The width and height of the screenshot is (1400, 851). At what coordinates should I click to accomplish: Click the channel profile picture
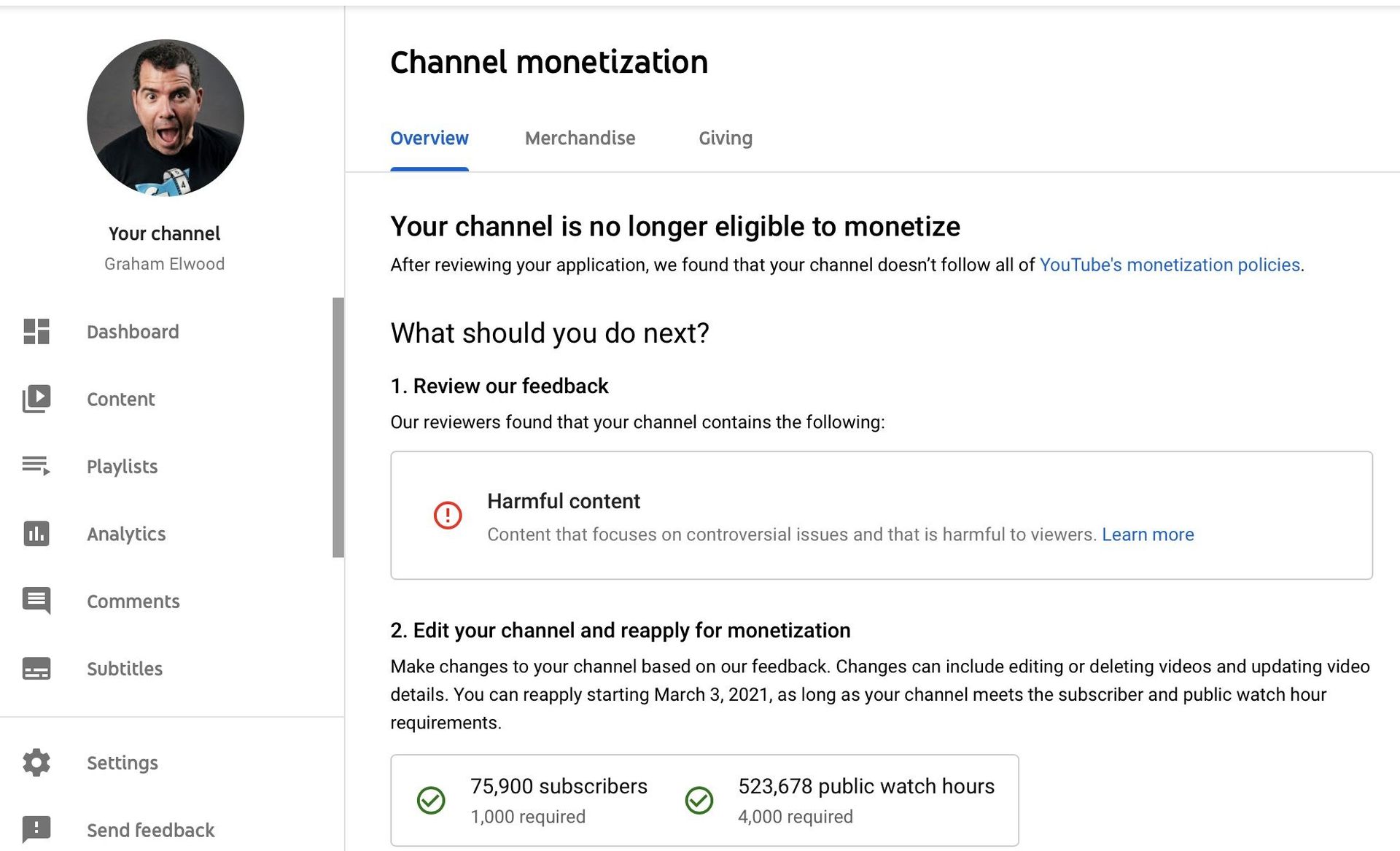click(166, 117)
